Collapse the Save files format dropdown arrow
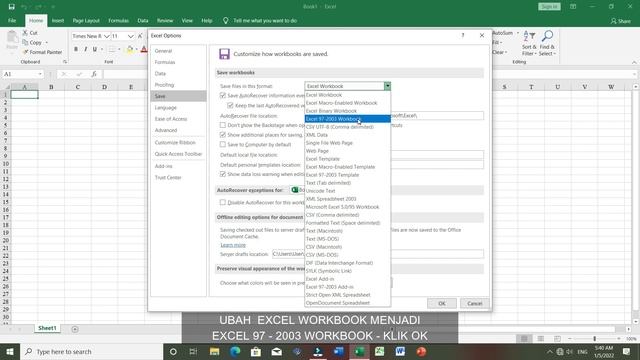Screen dimensions: 640x360 coord(387,86)
